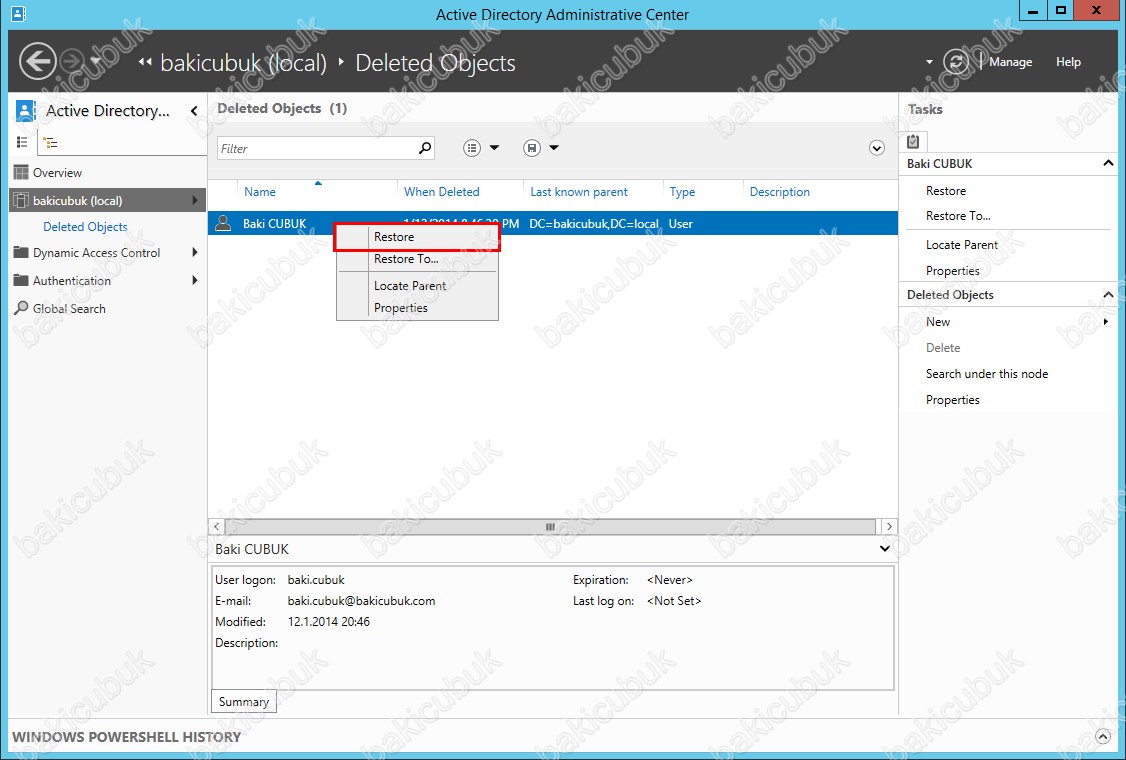Expand the Authentication arrow
Image resolution: width=1126 pixels, height=760 pixels.
click(x=195, y=280)
